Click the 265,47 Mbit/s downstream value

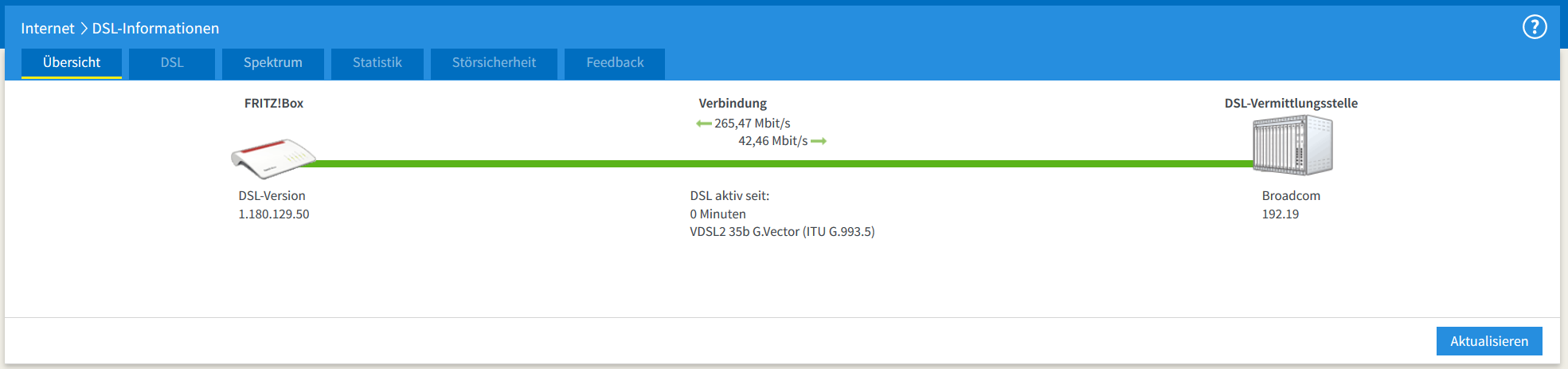pyautogui.click(x=753, y=124)
